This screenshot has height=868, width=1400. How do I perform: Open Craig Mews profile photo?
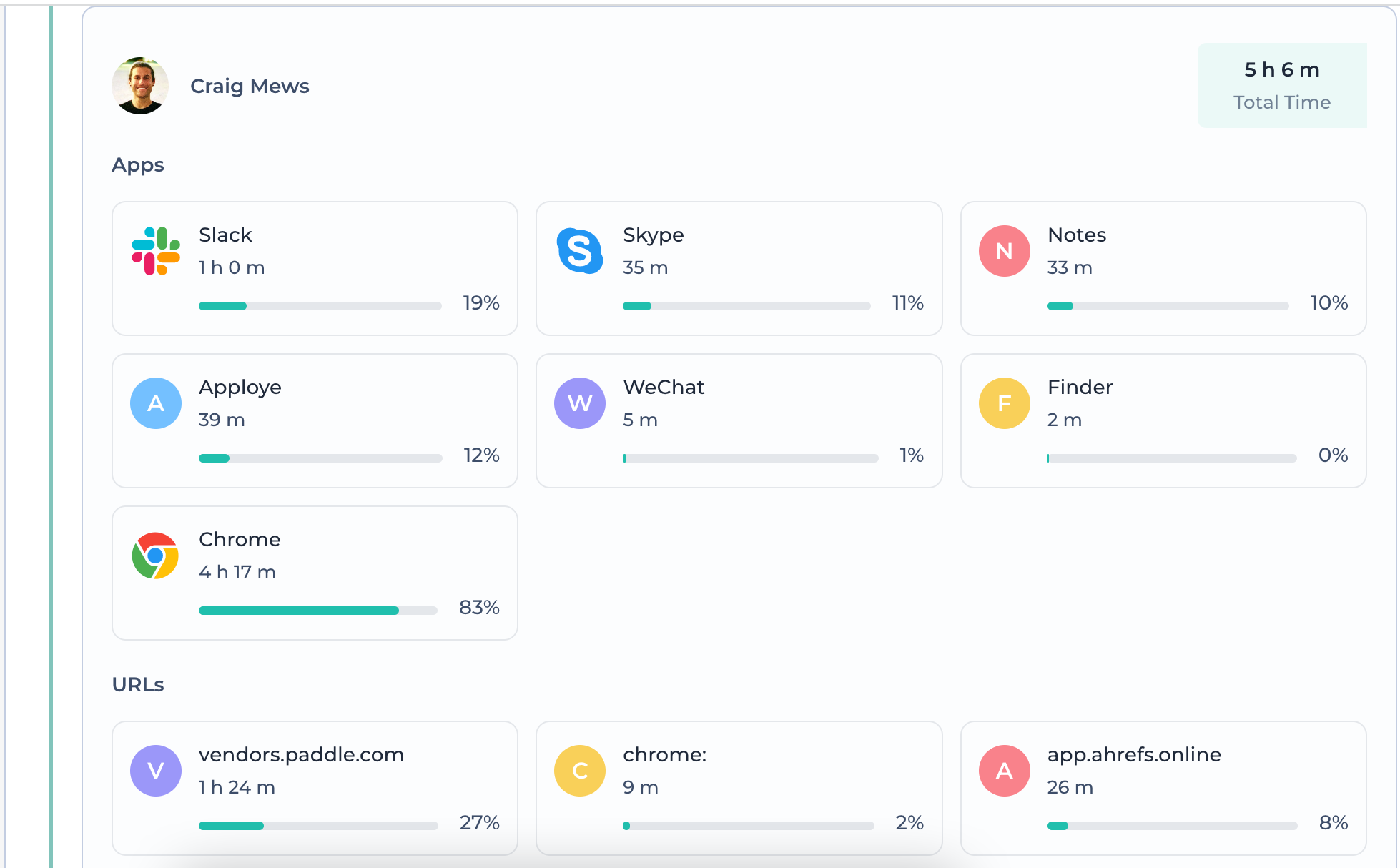pyautogui.click(x=140, y=86)
